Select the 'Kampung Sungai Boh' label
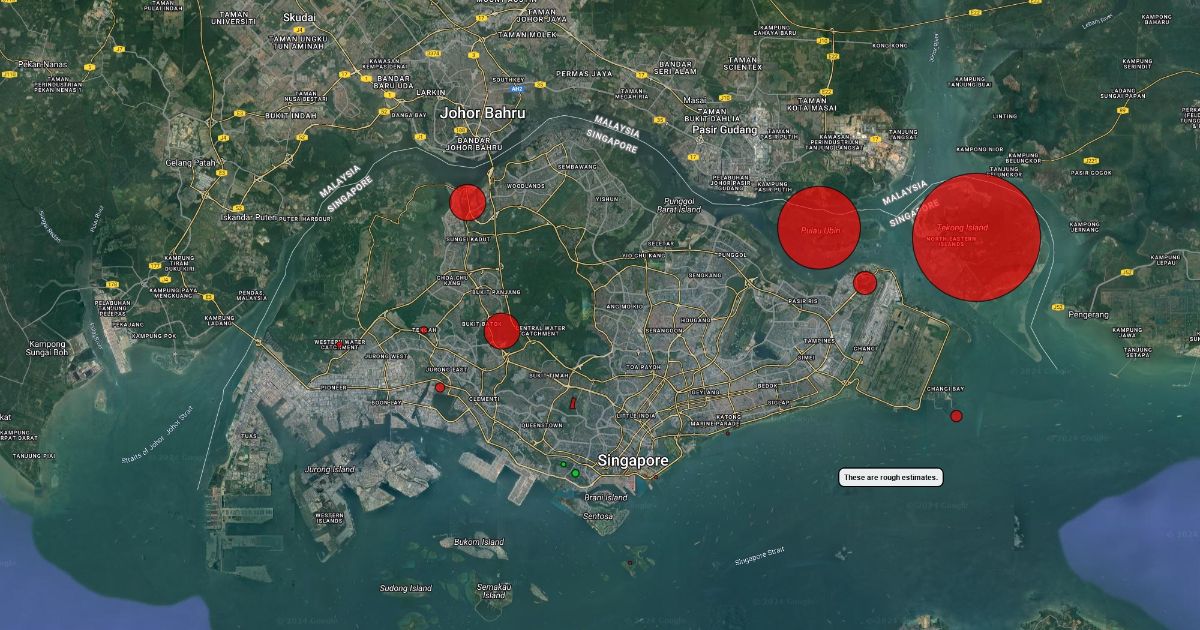 [47, 347]
